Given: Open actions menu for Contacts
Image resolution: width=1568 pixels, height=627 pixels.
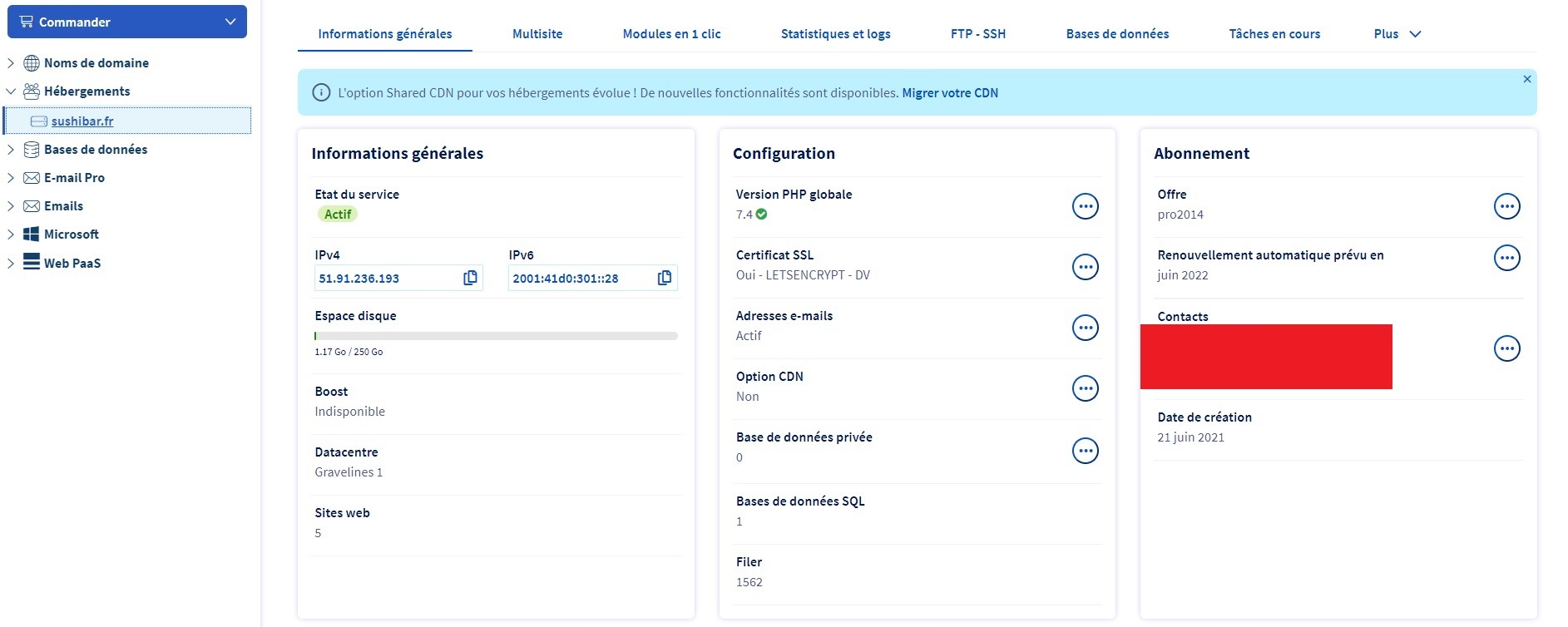Looking at the screenshot, I should pos(1506,348).
